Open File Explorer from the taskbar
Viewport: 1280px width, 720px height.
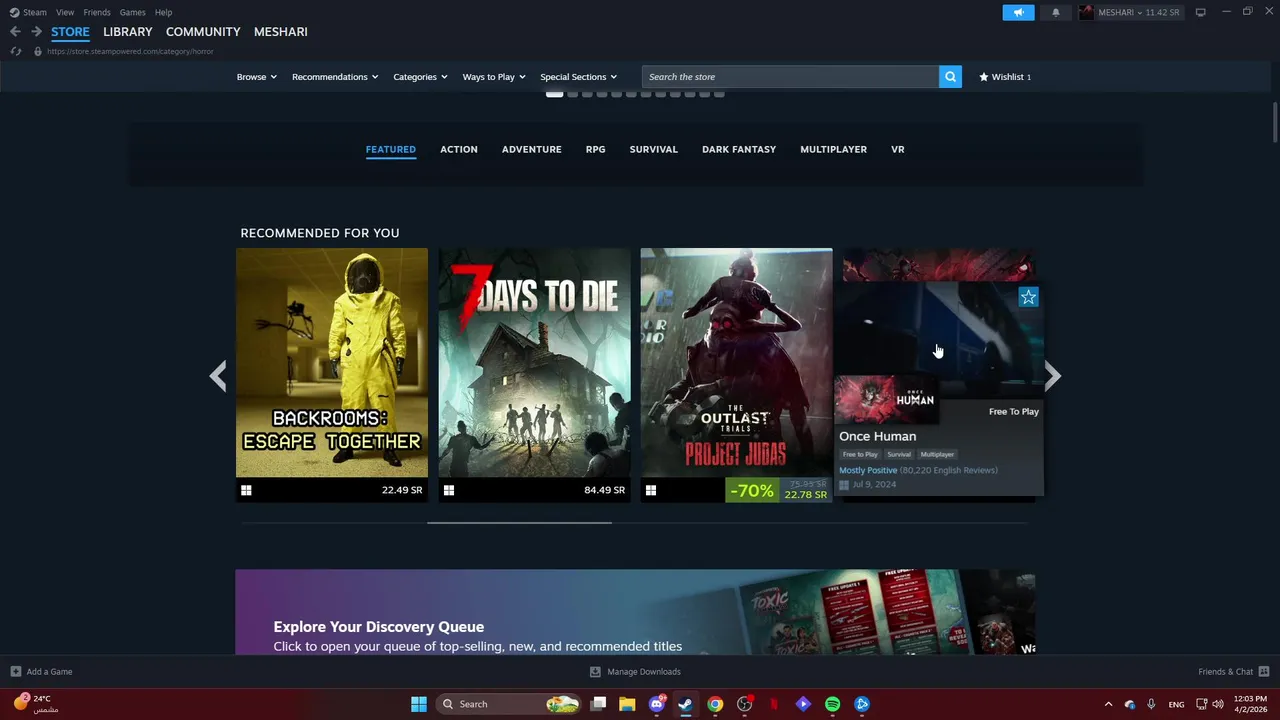coord(627,704)
